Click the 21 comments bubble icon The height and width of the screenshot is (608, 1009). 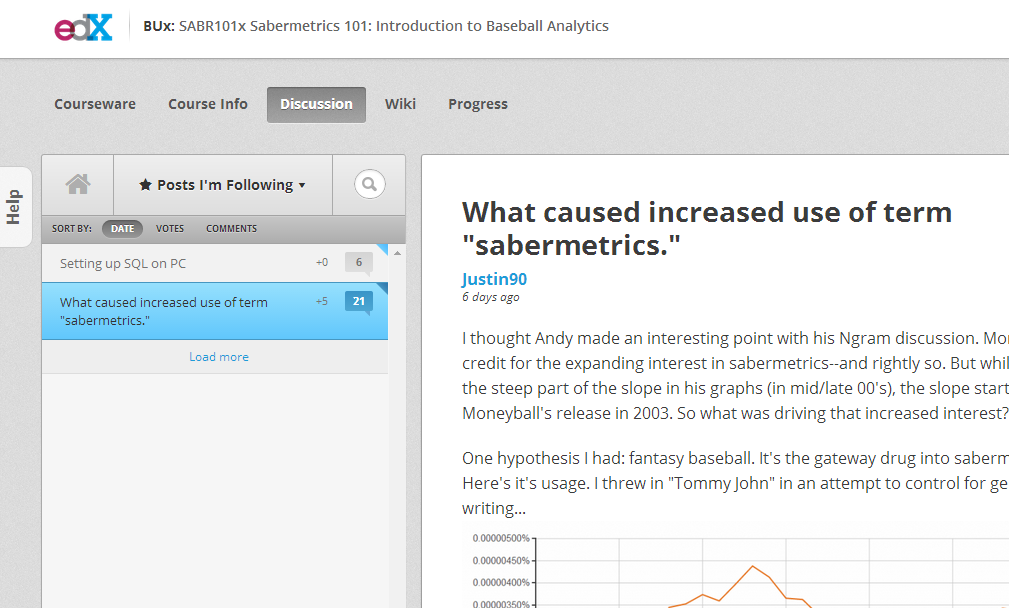[x=359, y=302]
